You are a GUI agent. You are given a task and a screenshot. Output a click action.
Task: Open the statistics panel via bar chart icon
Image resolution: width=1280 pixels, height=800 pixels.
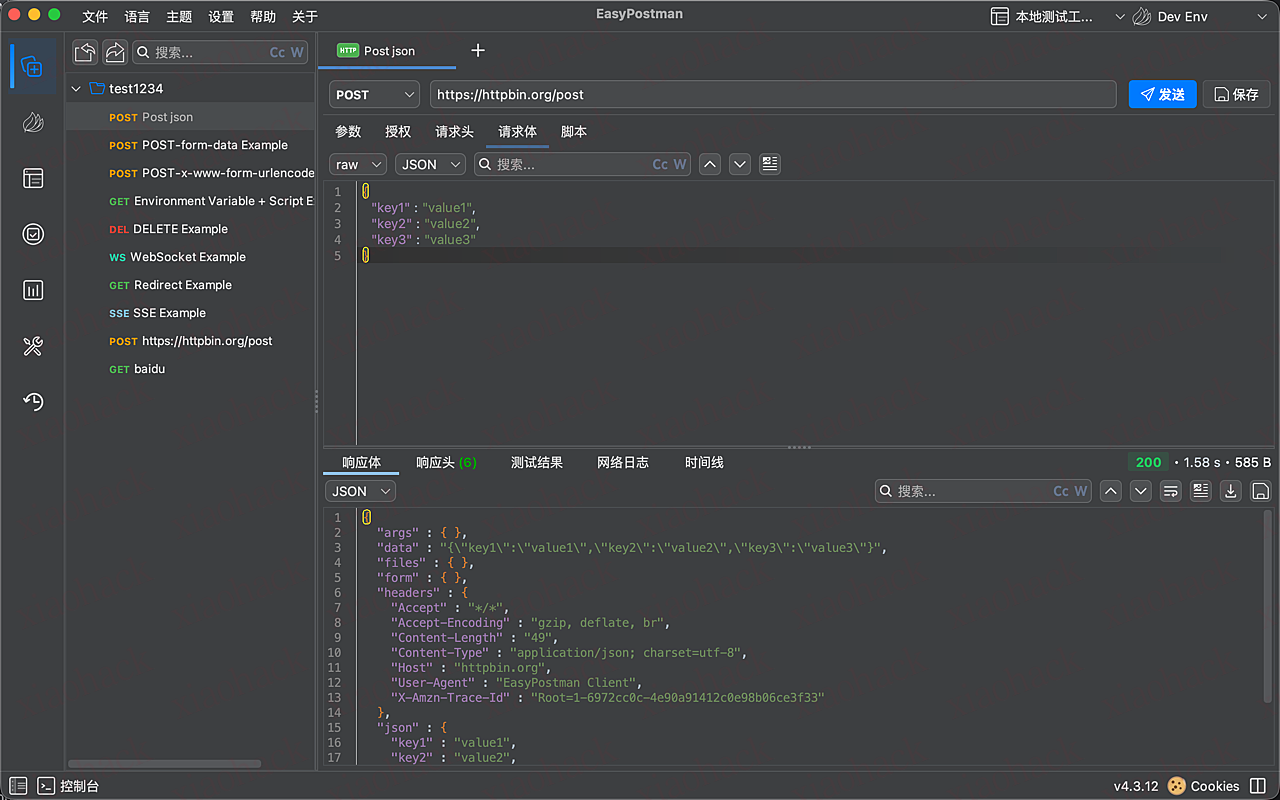coord(31,290)
